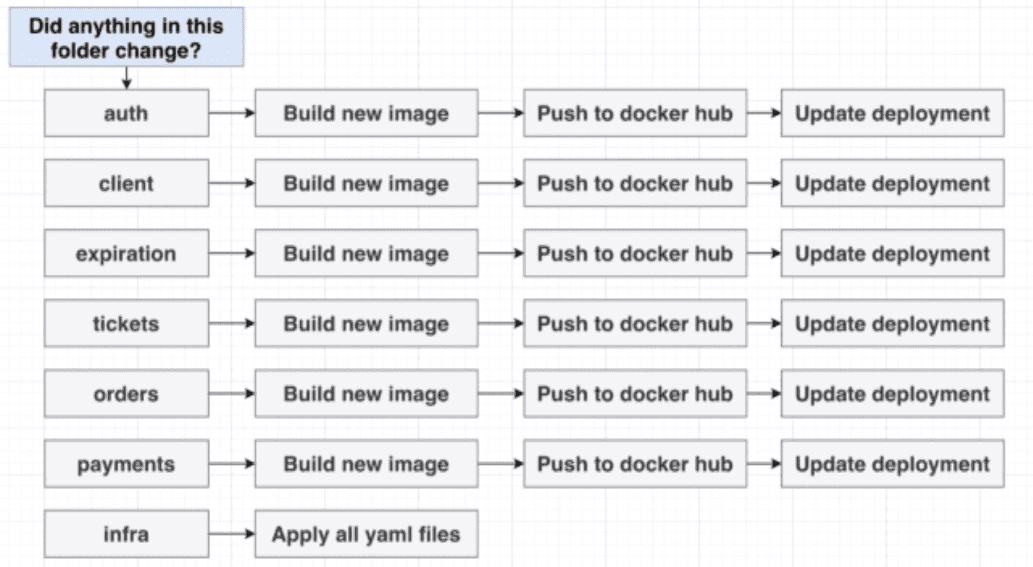This screenshot has height=567, width=1033.
Task: Select the client folder box
Action: [126, 184]
